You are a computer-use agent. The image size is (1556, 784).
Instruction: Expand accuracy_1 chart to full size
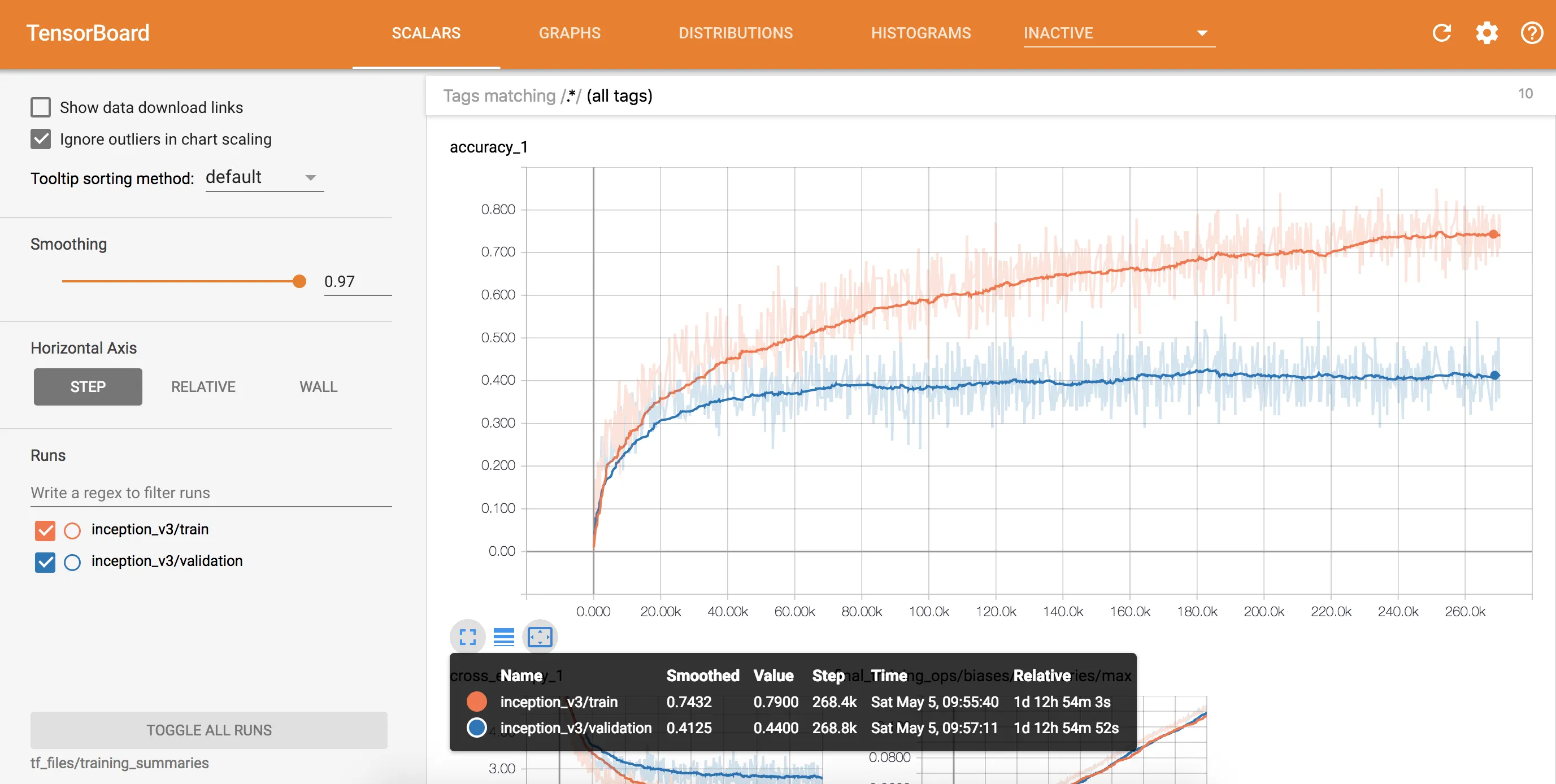pos(467,637)
